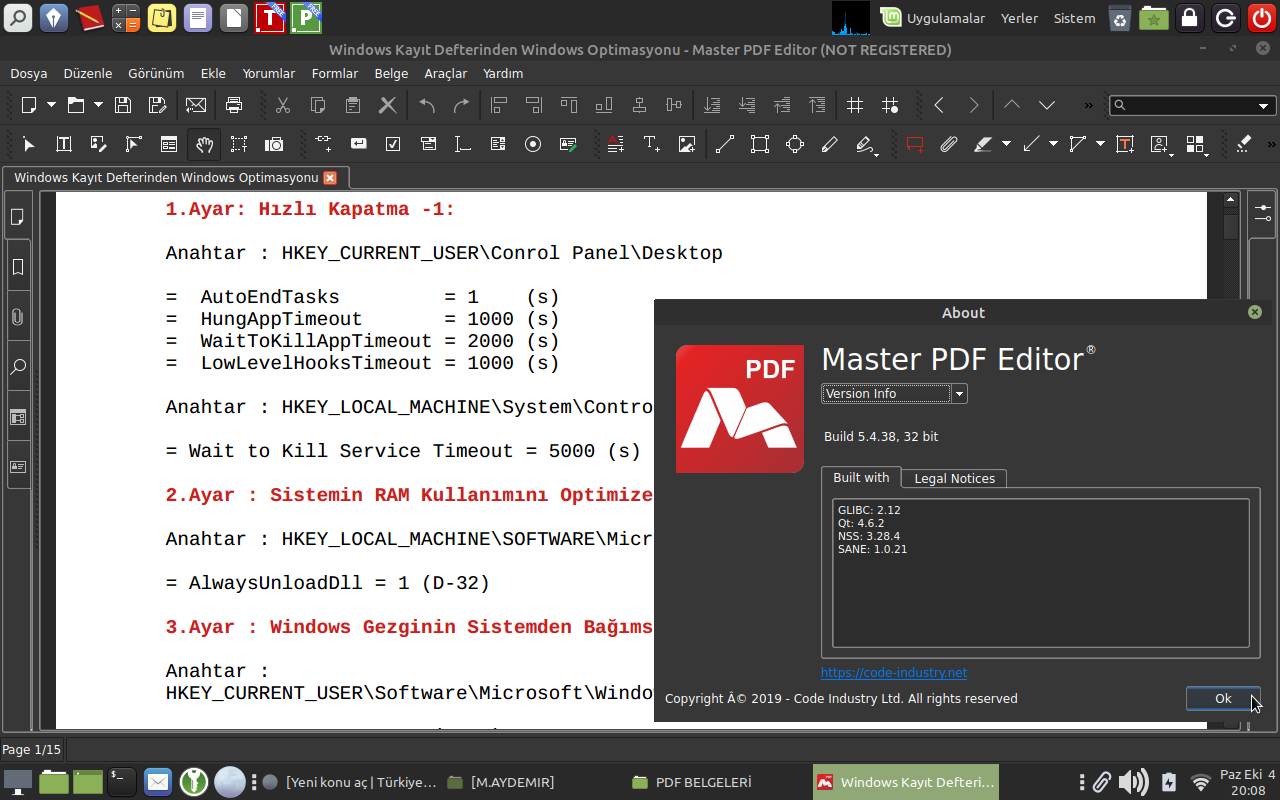Draw a line with the Line tool
The height and width of the screenshot is (800, 1280).
(725, 144)
